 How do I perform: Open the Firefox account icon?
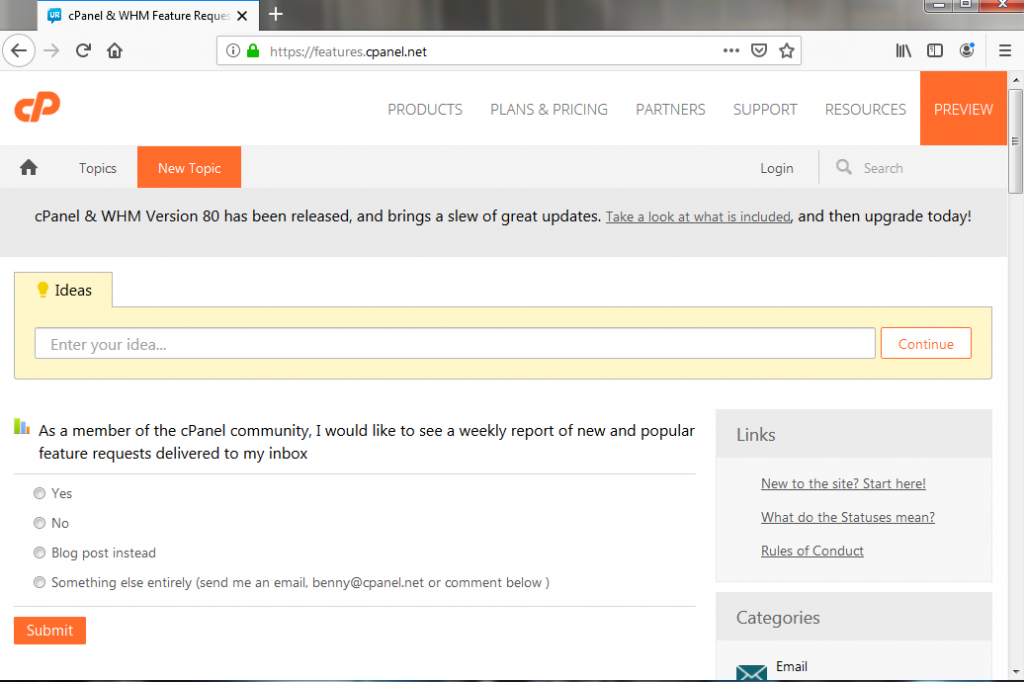click(967, 50)
